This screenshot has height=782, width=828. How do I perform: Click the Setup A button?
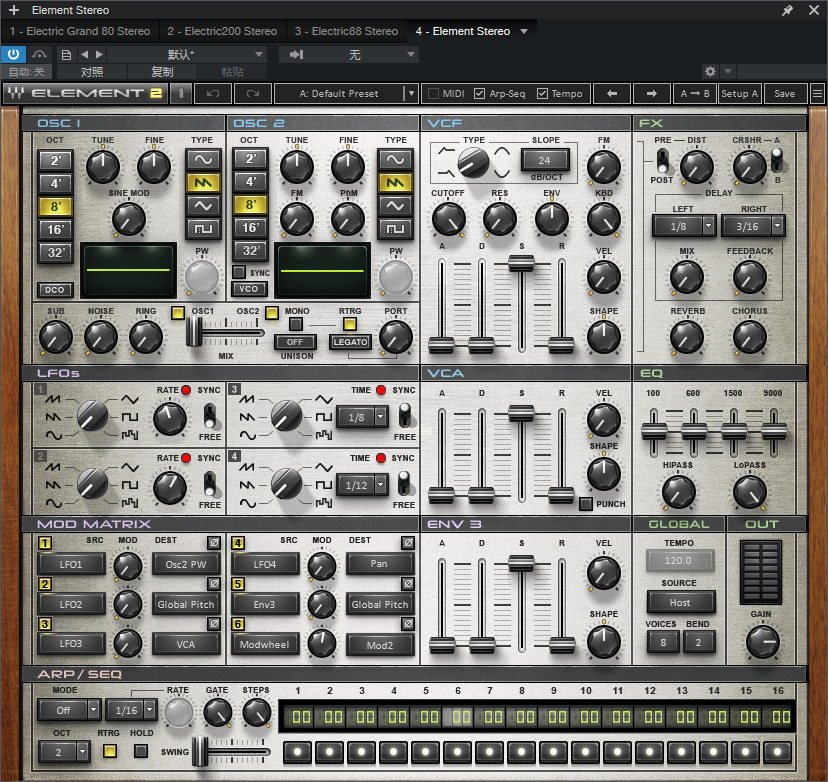click(739, 93)
